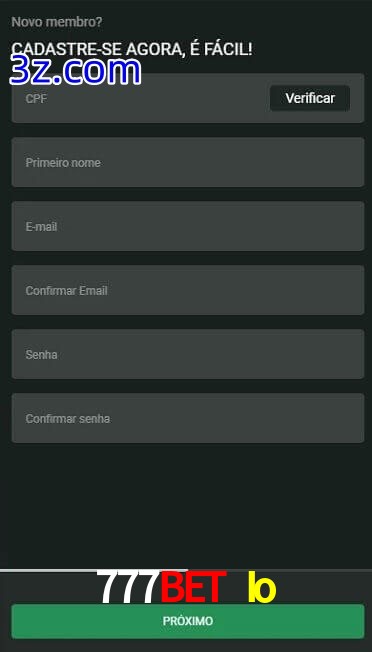This screenshot has width=372, height=652.
Task: Click the 'CADASTRE-SE AGORA, É FÁCIL!' heading
Action: (x=132, y=49)
